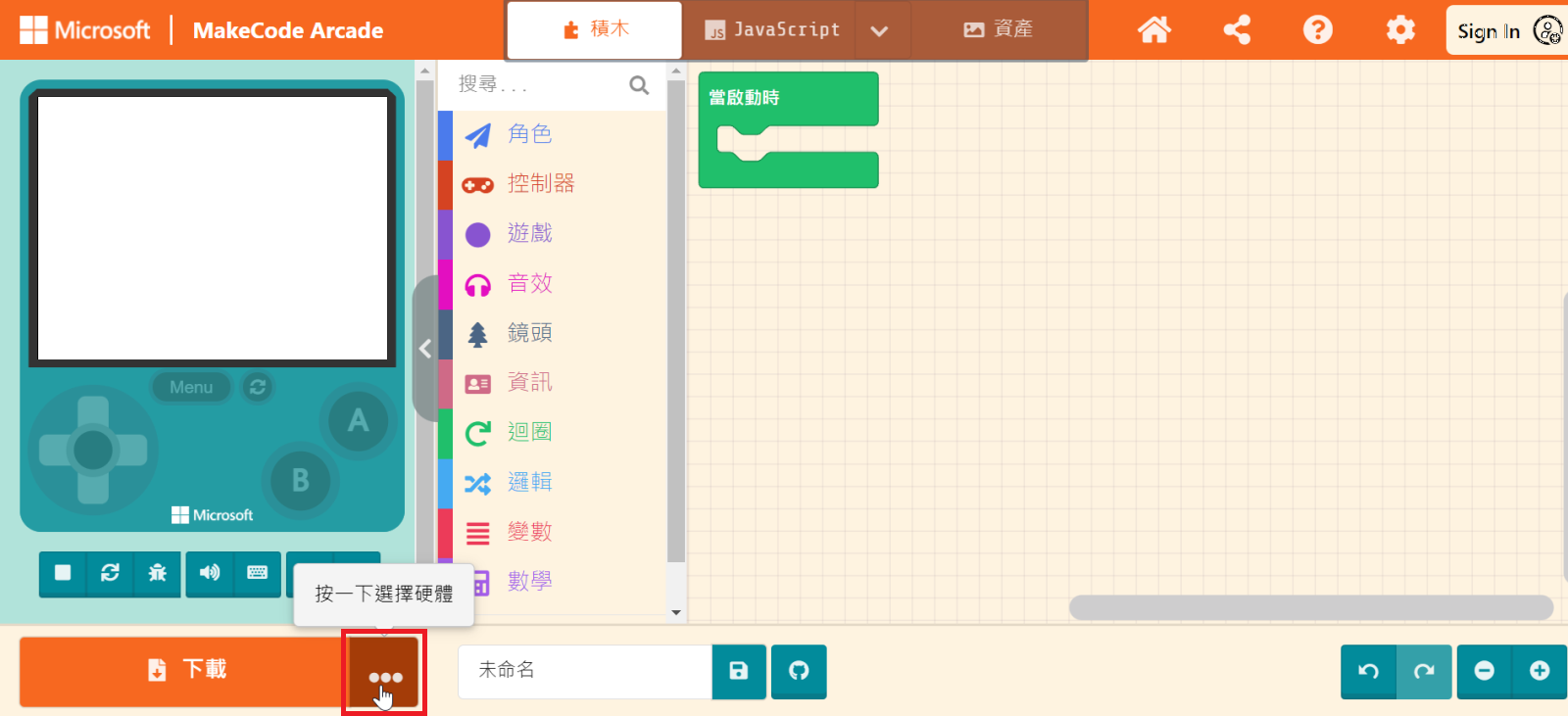The width and height of the screenshot is (1568, 716).
Task: Click the toolbox search field 搜尋
Action: coord(542,85)
